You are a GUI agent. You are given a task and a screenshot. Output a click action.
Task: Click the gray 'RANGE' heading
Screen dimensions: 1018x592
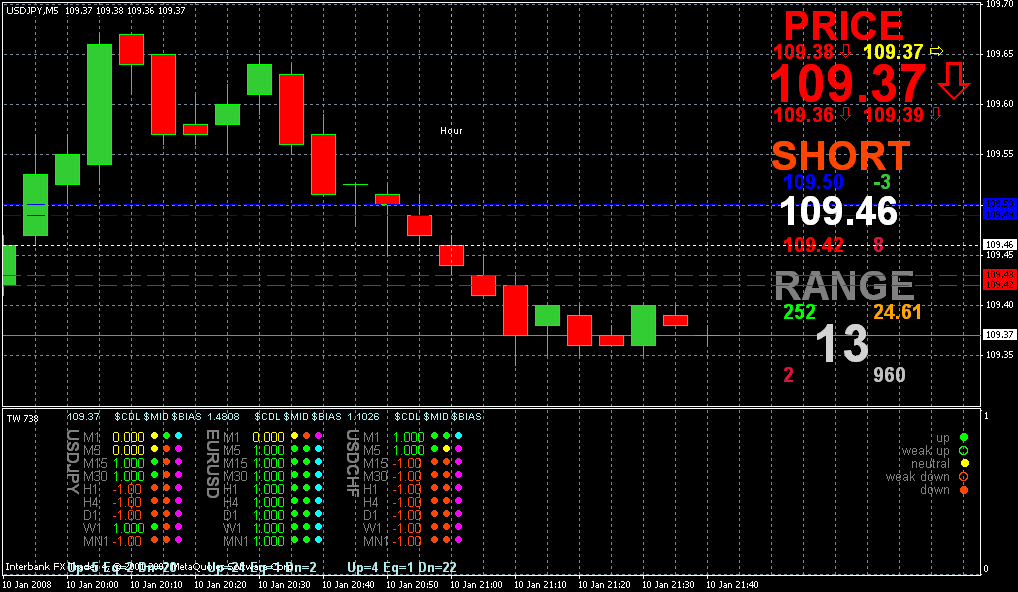844,286
